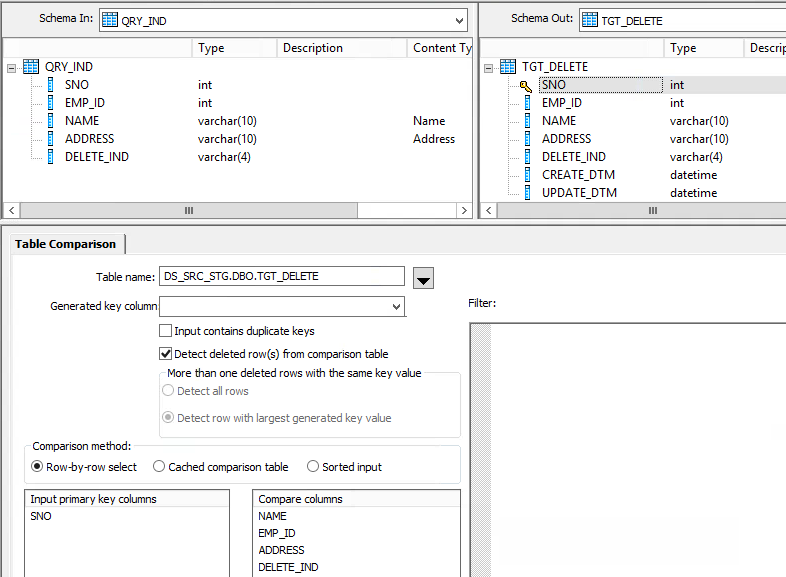Image resolution: width=786 pixels, height=577 pixels.
Task: Click the Table name input field
Action: click(281, 277)
